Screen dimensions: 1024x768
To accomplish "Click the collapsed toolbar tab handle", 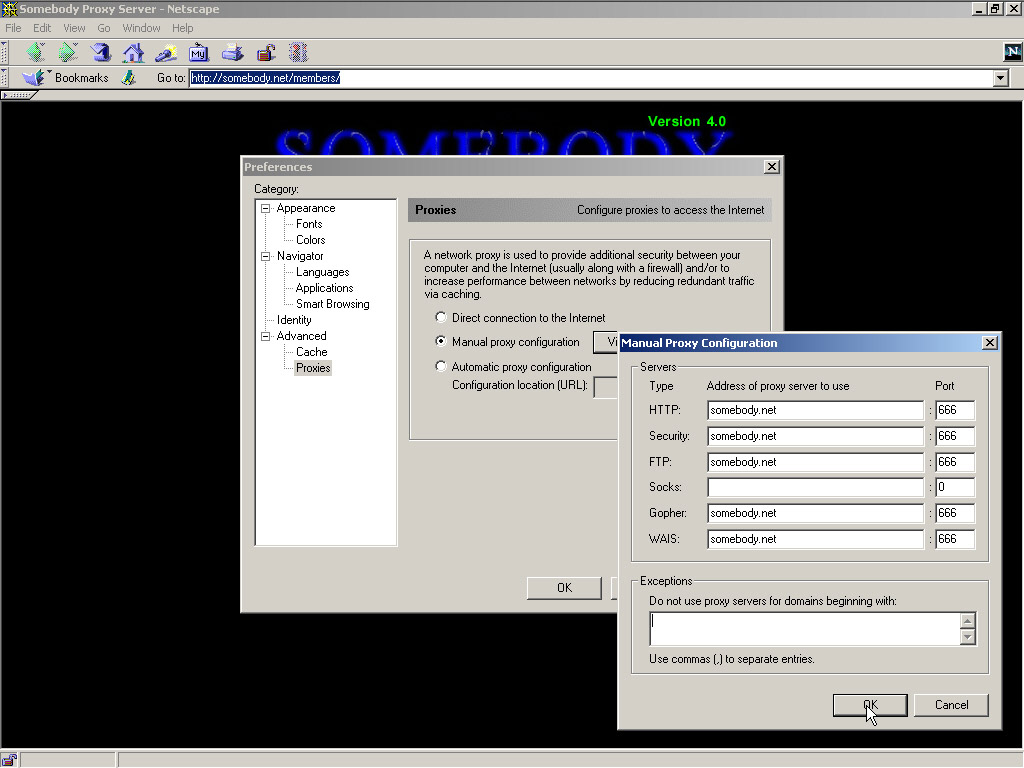I will [18, 95].
